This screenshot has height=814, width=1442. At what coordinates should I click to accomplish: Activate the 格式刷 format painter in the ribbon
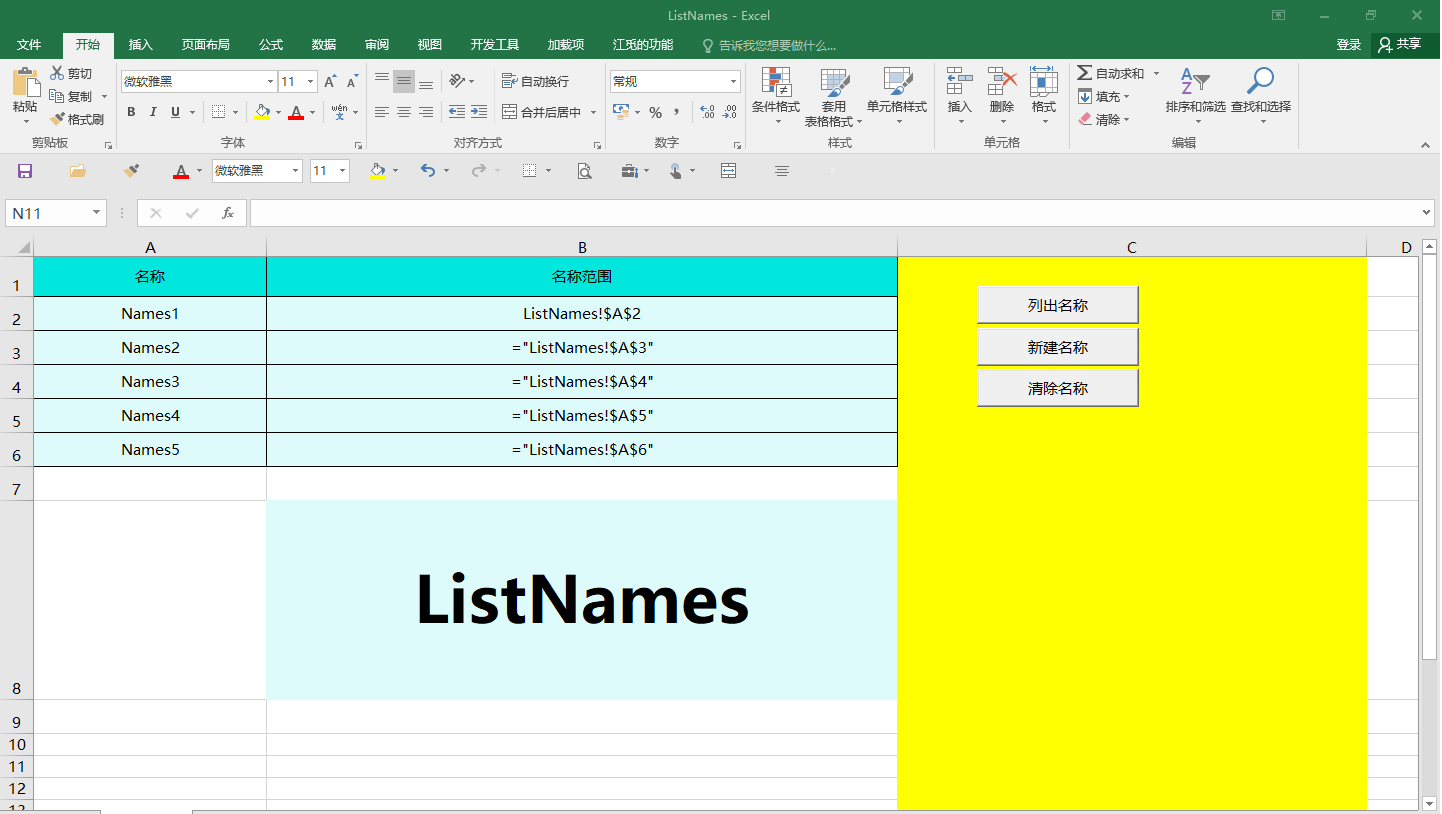(x=76, y=119)
